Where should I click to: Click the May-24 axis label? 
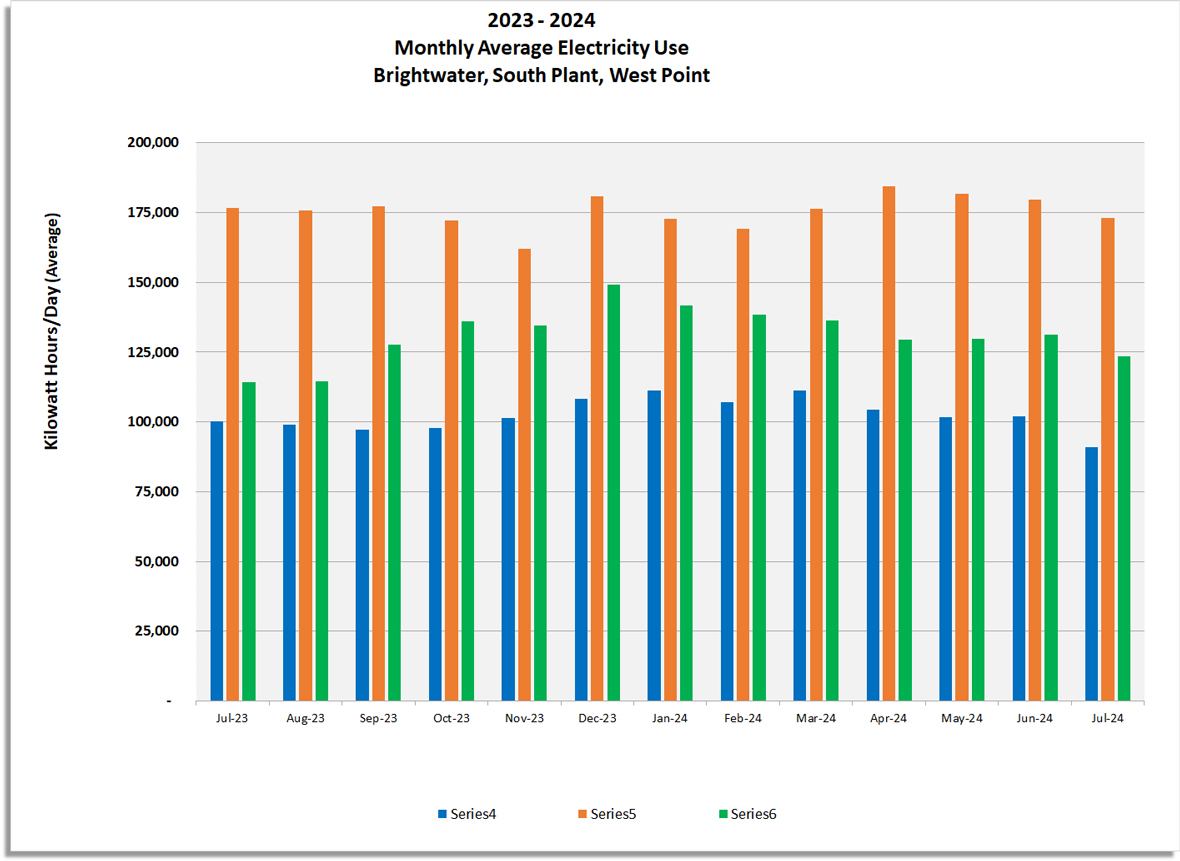962,718
